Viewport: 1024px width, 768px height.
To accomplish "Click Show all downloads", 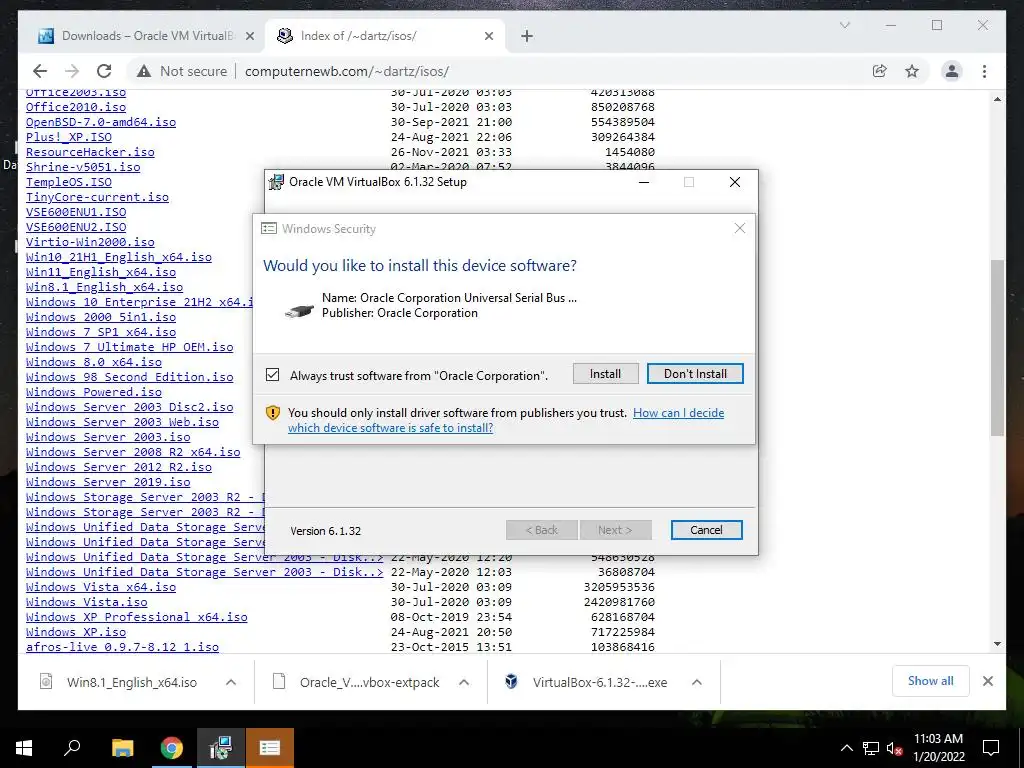I will (x=931, y=681).
